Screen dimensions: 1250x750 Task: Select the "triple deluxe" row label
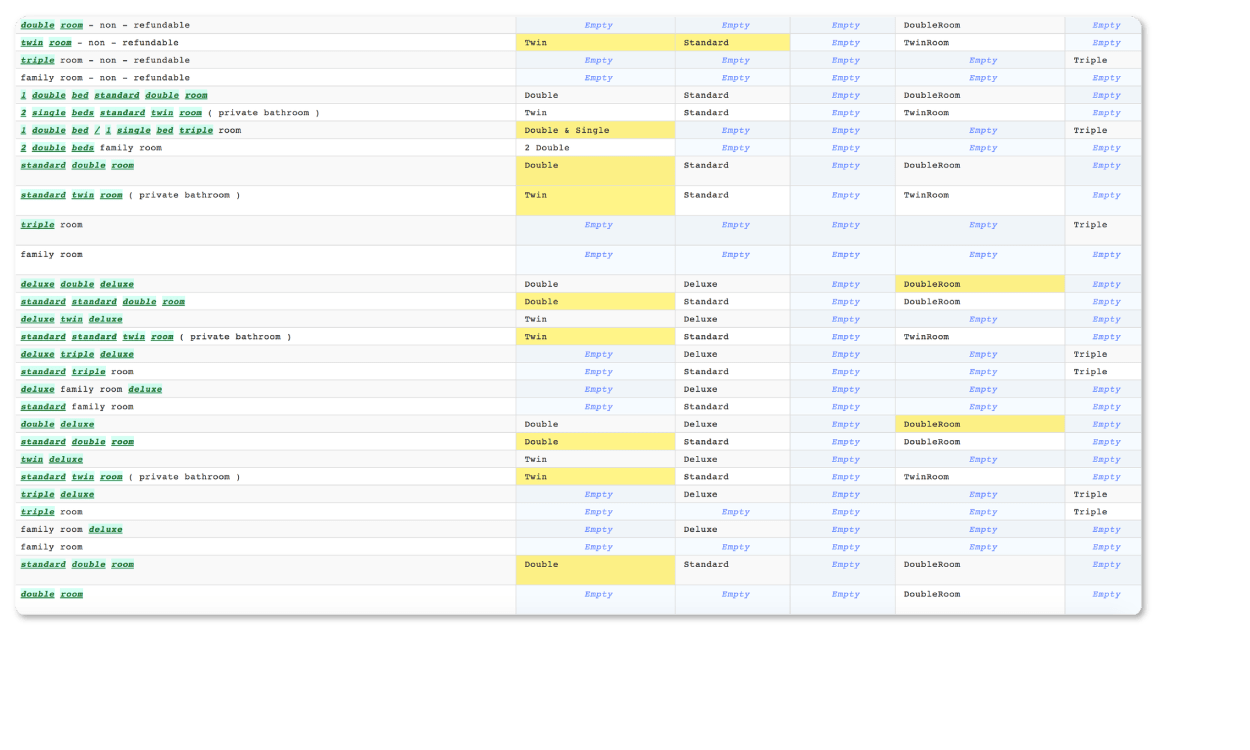tap(58, 494)
